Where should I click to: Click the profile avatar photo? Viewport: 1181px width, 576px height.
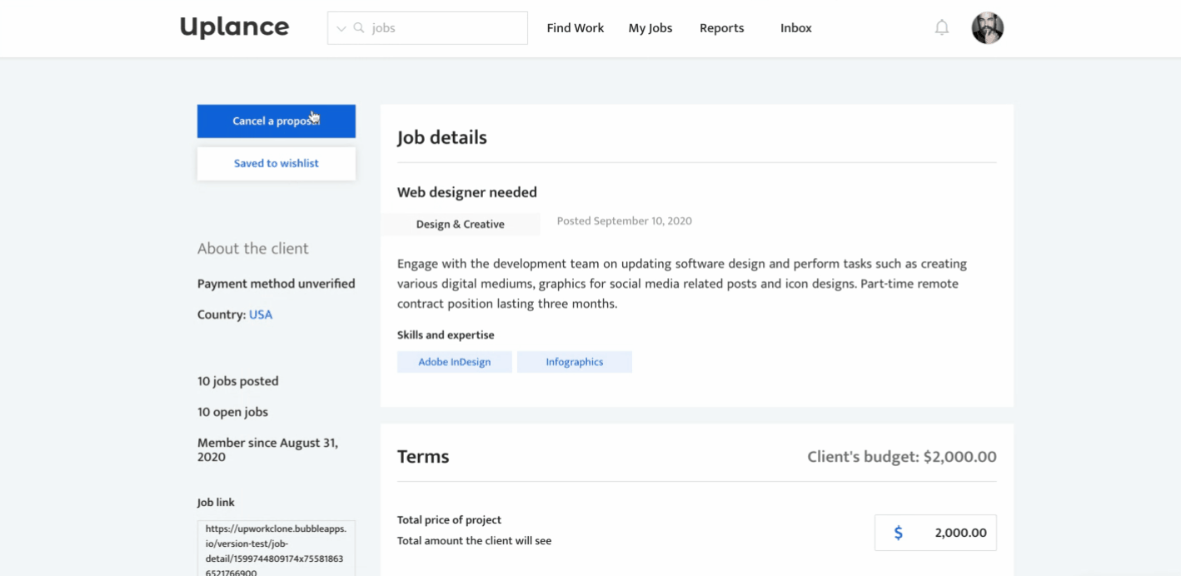pyautogui.click(x=987, y=28)
